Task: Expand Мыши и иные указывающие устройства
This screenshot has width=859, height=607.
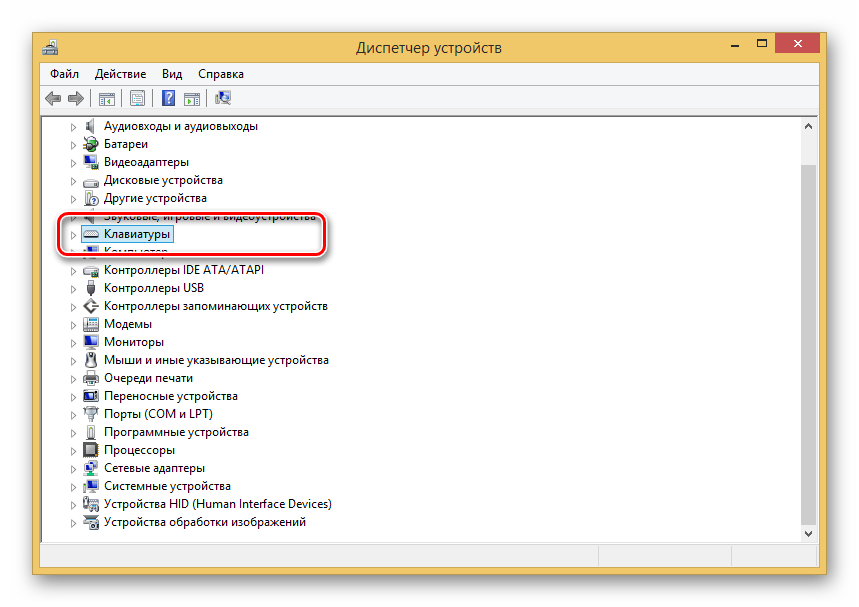Action: (73, 360)
